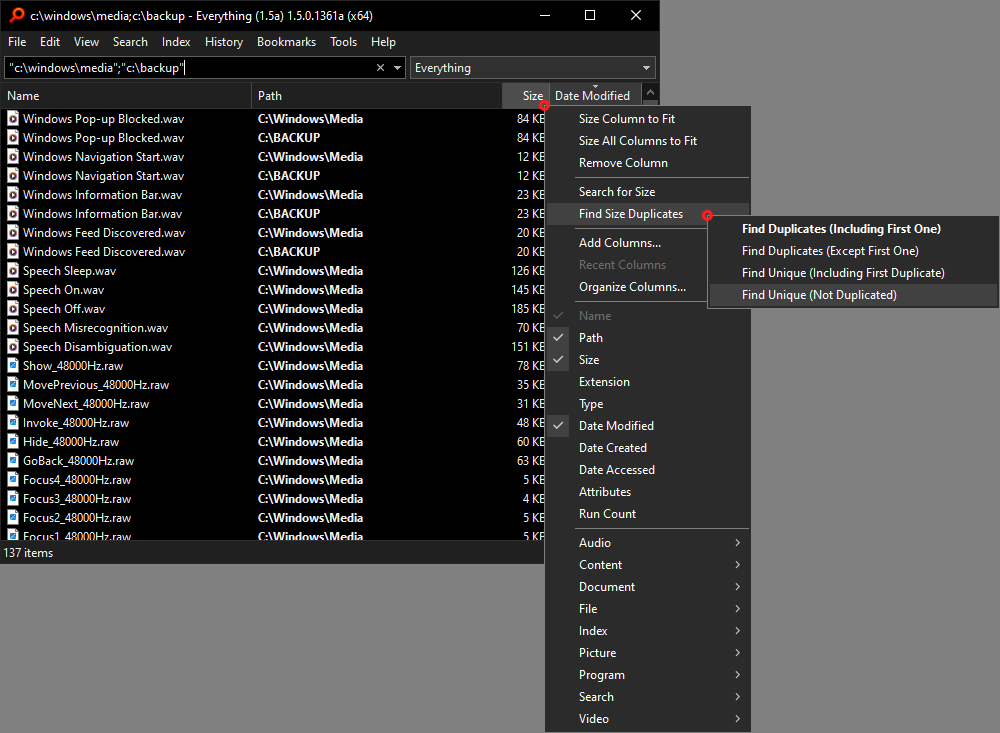Clear the search box with X icon
1000x733 pixels.
(x=380, y=68)
